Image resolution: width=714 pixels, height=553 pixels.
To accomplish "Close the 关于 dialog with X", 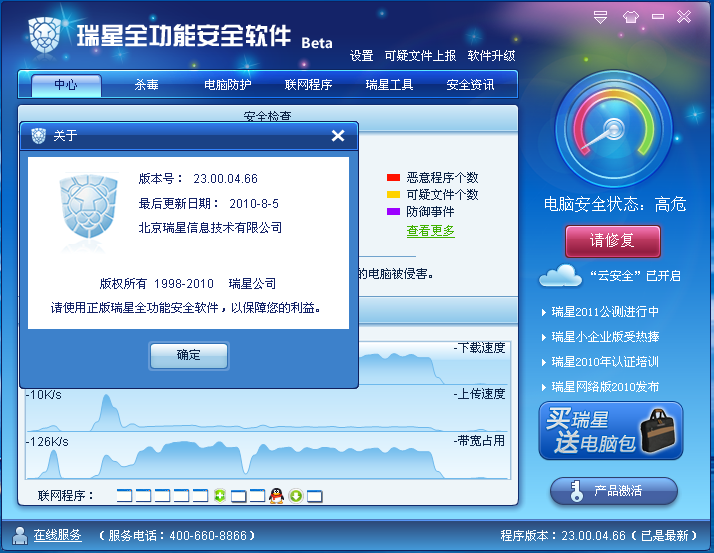I will 338,135.
